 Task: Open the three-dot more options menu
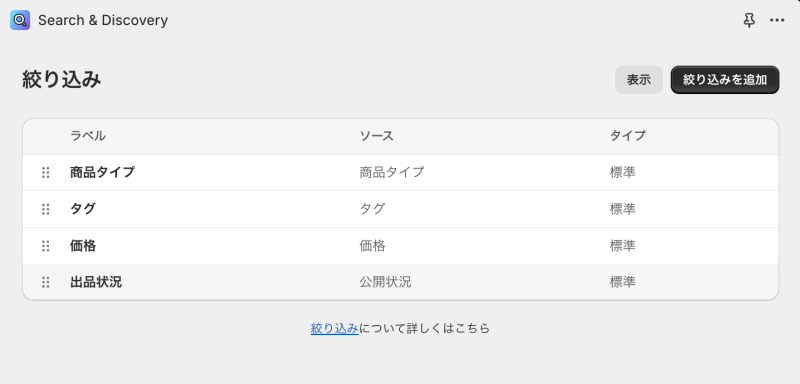tap(777, 20)
